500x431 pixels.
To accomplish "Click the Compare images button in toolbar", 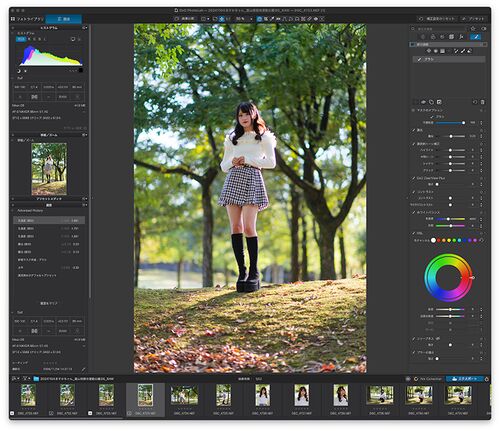I will coord(185,19).
